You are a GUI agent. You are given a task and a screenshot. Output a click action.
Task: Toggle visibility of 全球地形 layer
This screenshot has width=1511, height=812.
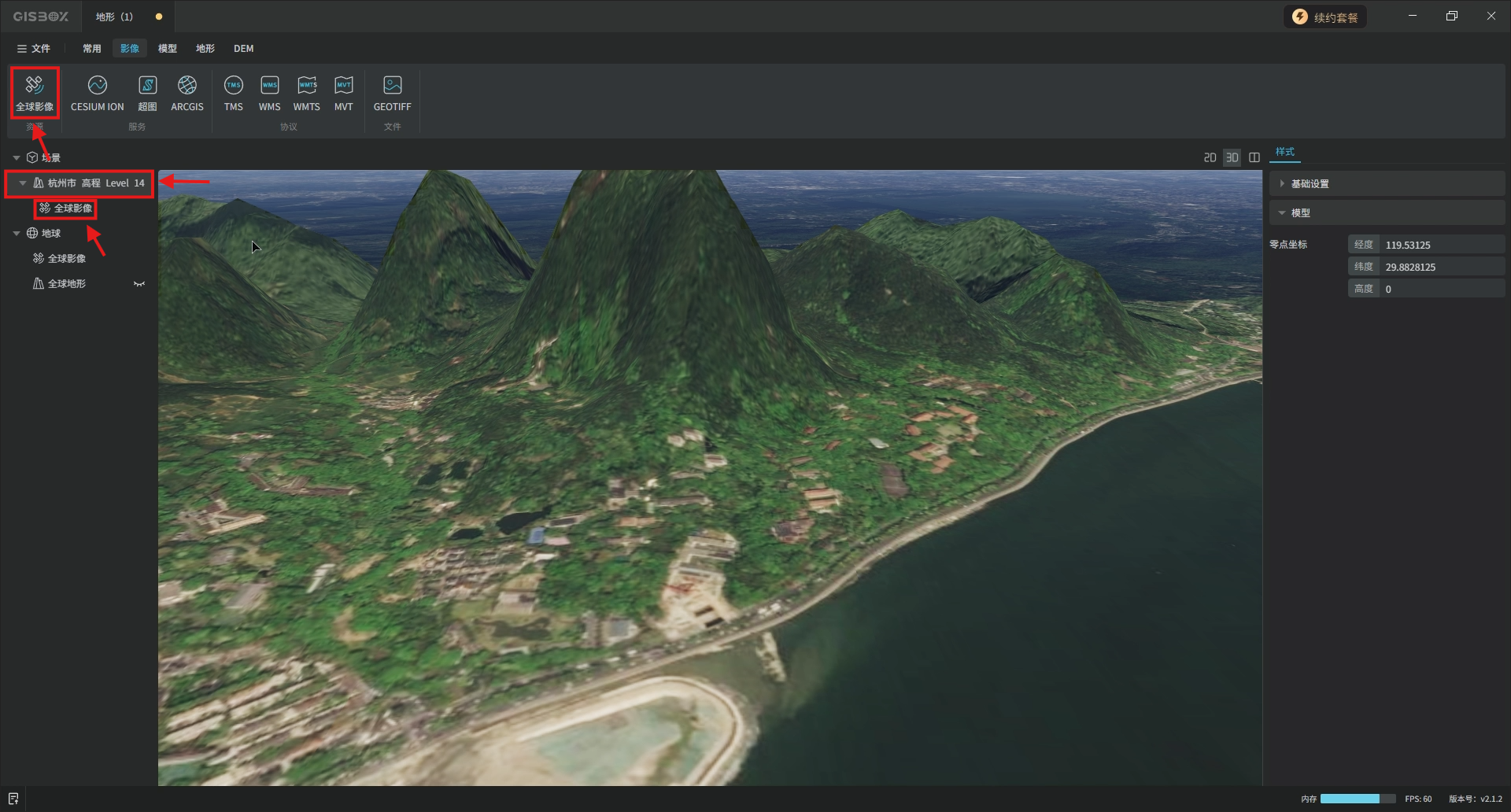[x=139, y=284]
